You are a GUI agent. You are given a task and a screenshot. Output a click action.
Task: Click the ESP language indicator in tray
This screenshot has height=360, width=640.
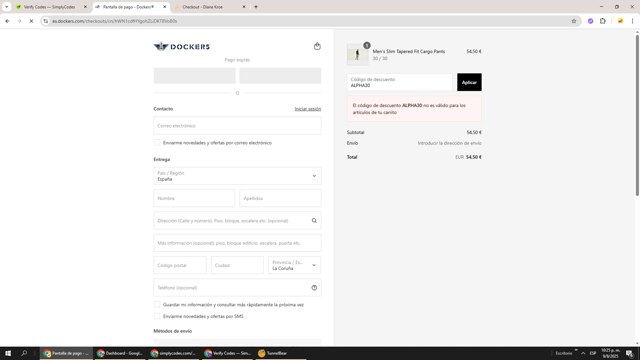coord(593,353)
